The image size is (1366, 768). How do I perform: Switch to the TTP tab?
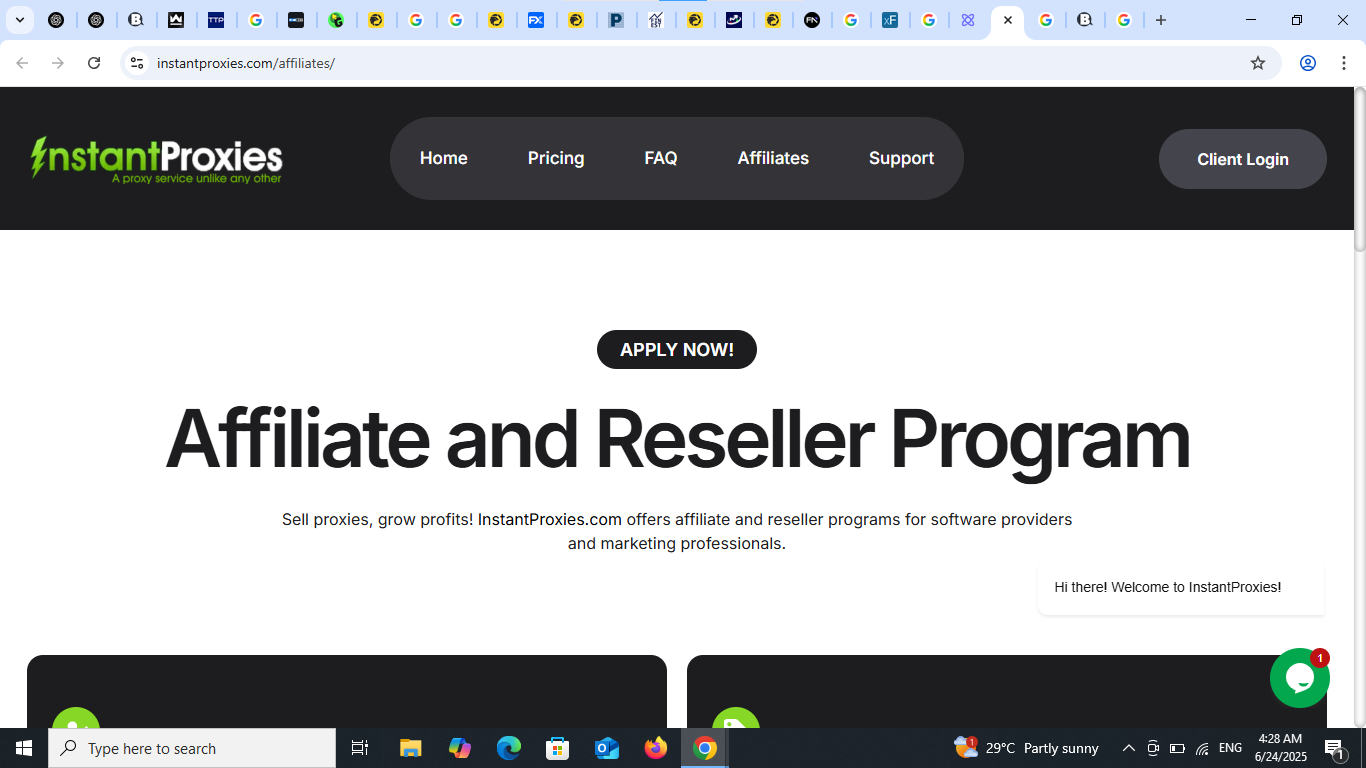point(216,20)
